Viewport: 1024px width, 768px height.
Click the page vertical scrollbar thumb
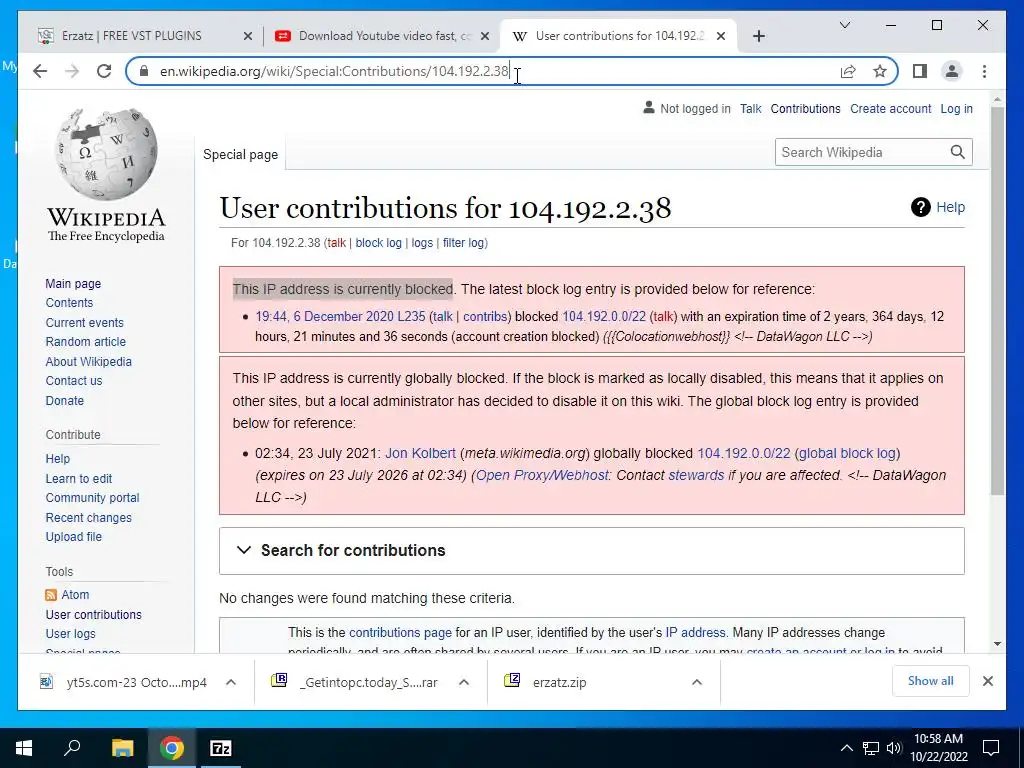(x=997, y=300)
